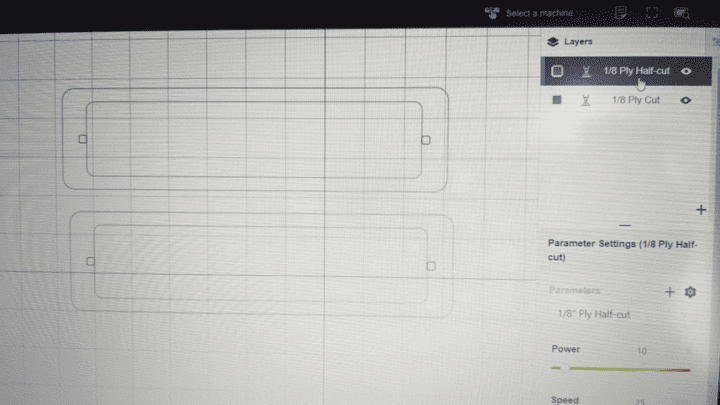Click the Power label
Viewport: 720px width, 405px height.
click(x=566, y=349)
